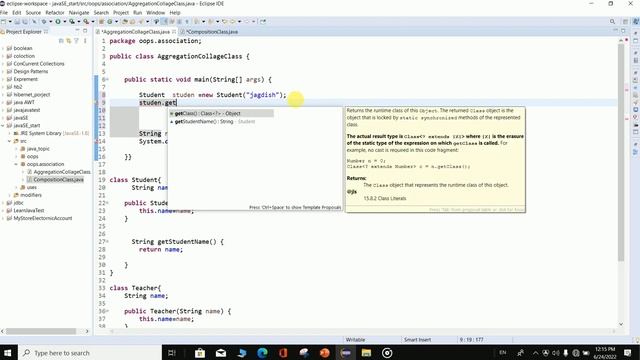Click the Project Explorer horizontal scrollbar
The width and height of the screenshot is (640, 360).
[x=41, y=331]
